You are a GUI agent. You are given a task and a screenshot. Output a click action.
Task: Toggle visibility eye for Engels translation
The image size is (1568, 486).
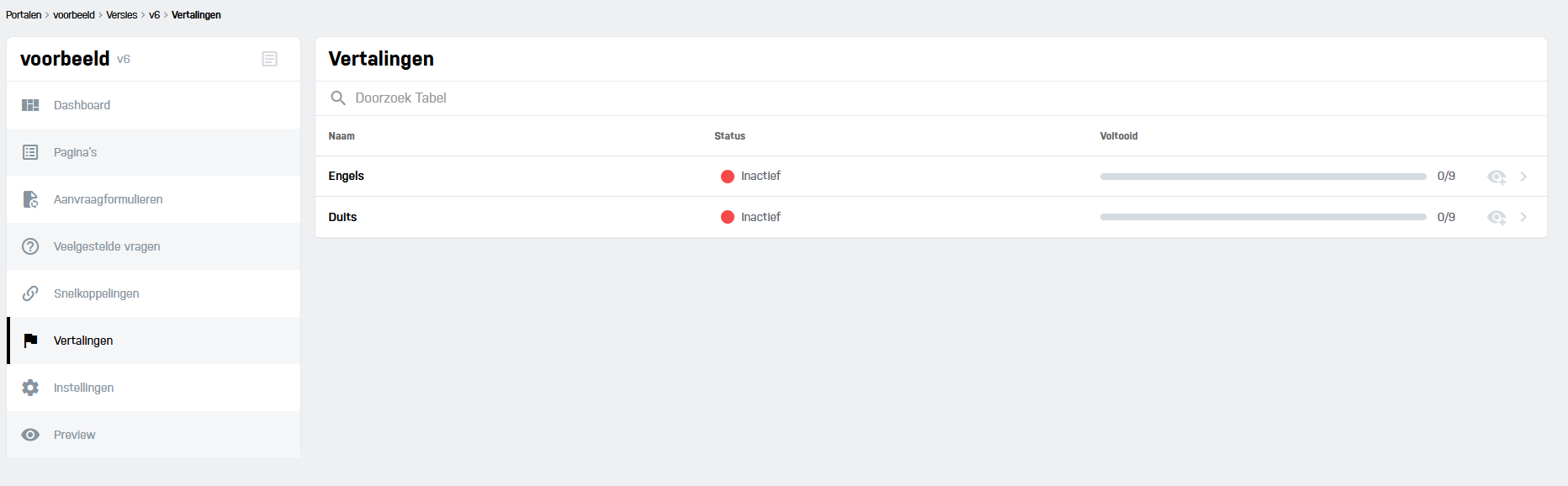(x=1496, y=177)
